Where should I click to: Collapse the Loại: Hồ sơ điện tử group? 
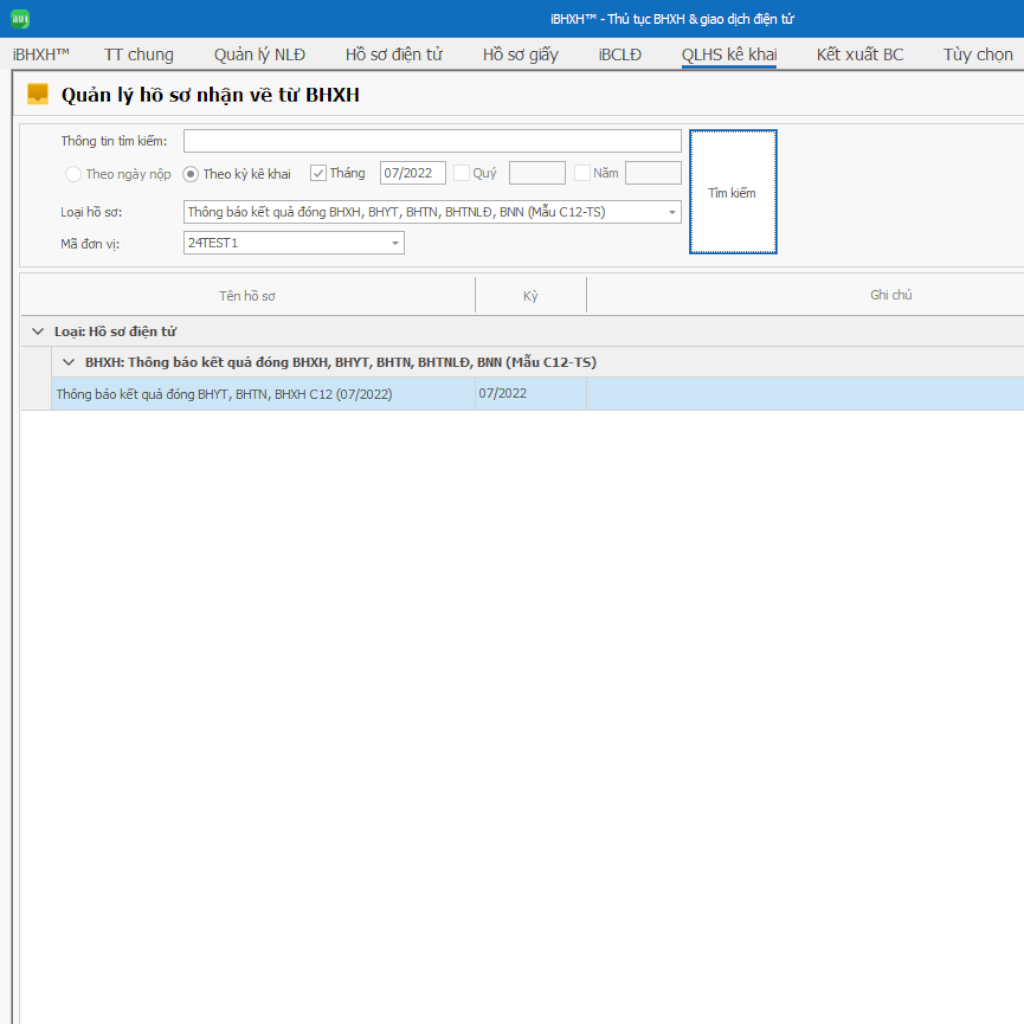point(38,332)
